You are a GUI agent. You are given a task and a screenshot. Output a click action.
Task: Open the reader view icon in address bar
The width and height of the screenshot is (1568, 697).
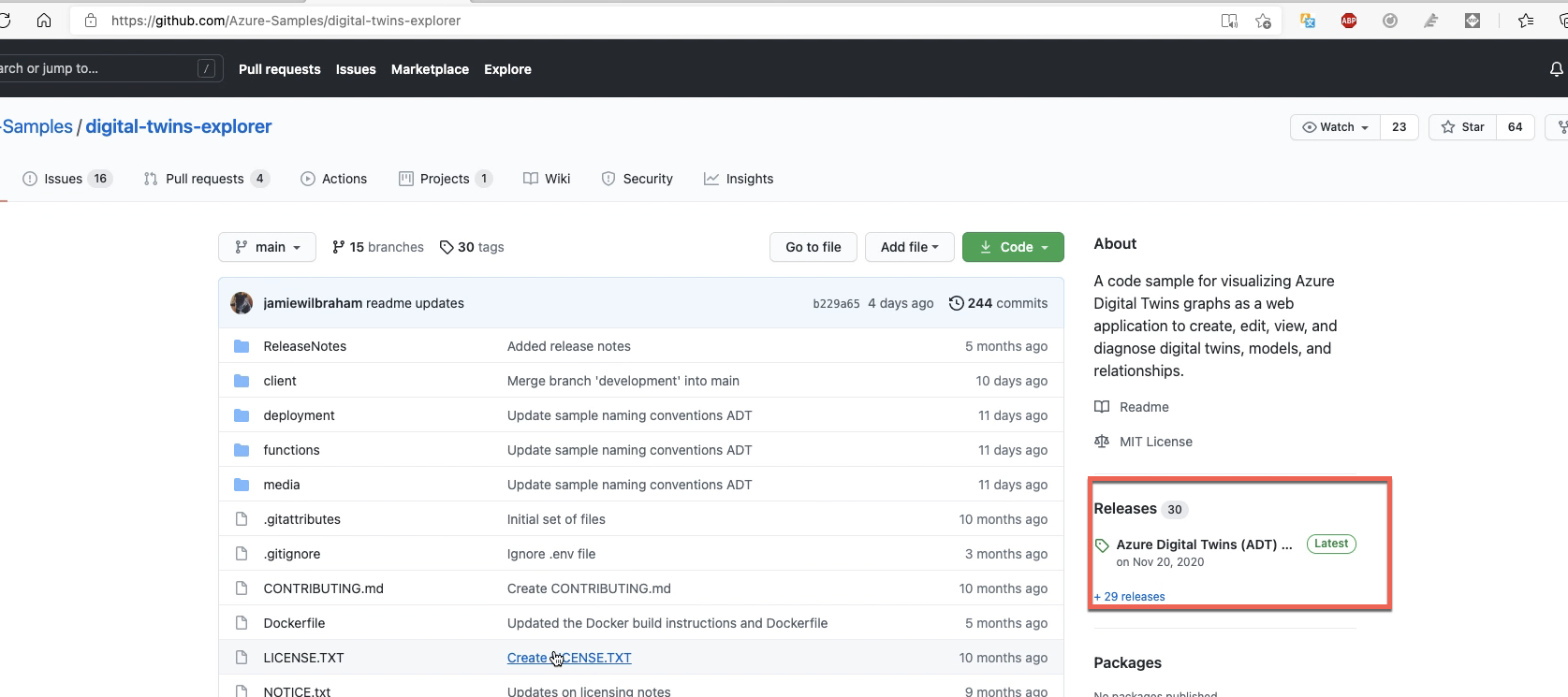pos(1229,21)
